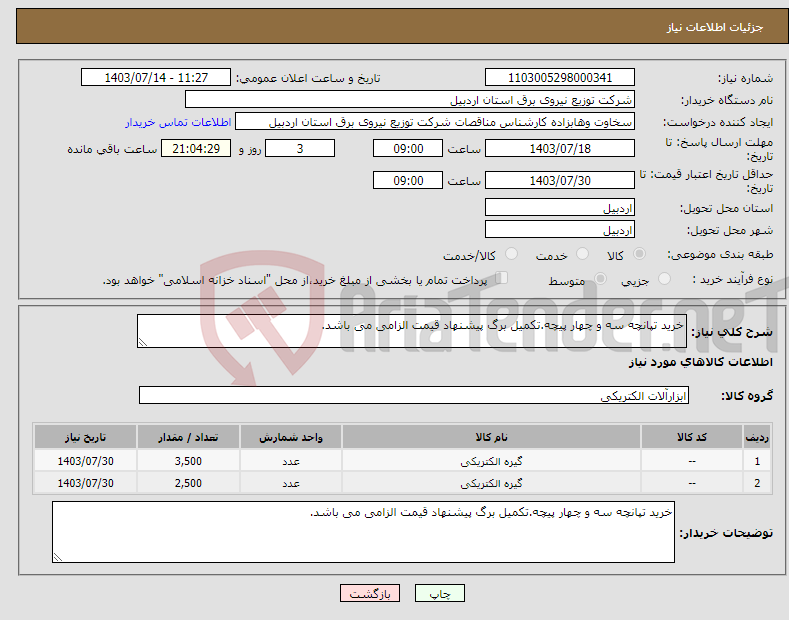The width and height of the screenshot is (789, 620).
Task: Click گیره الکتریکی in row 1
Action: coord(491,461)
